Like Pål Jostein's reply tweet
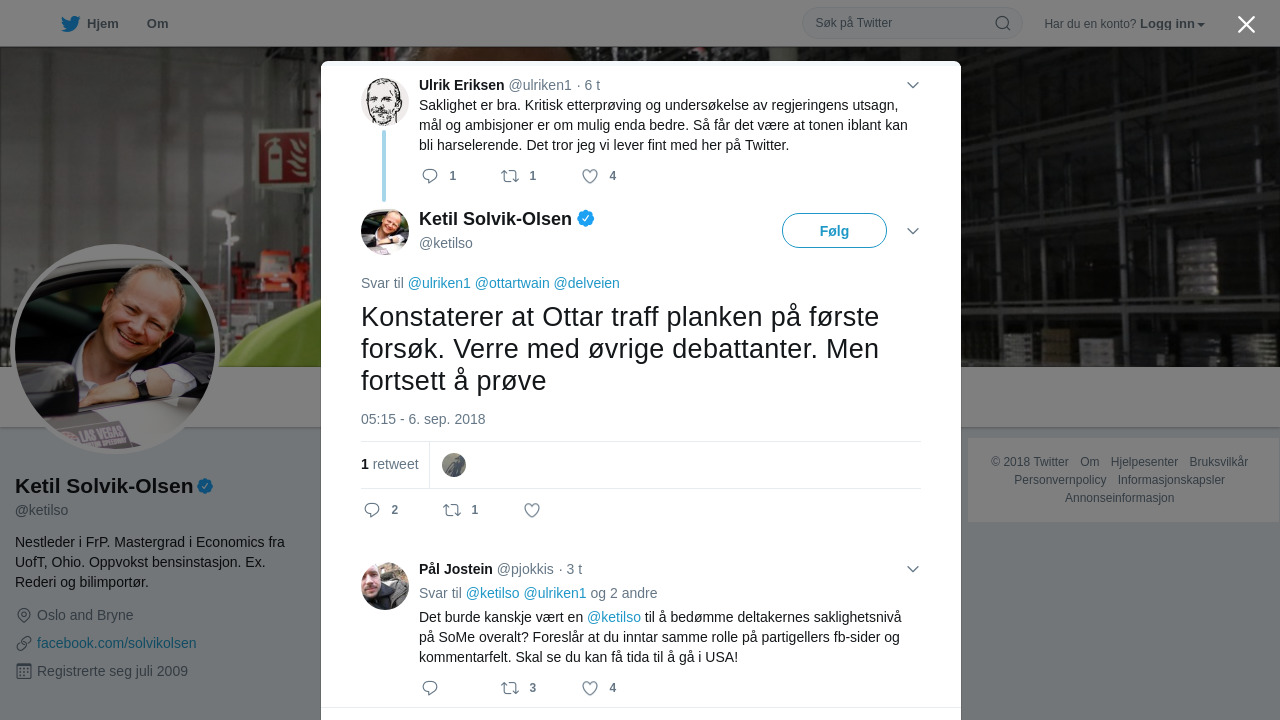This screenshot has height=720, width=1280. (590, 688)
